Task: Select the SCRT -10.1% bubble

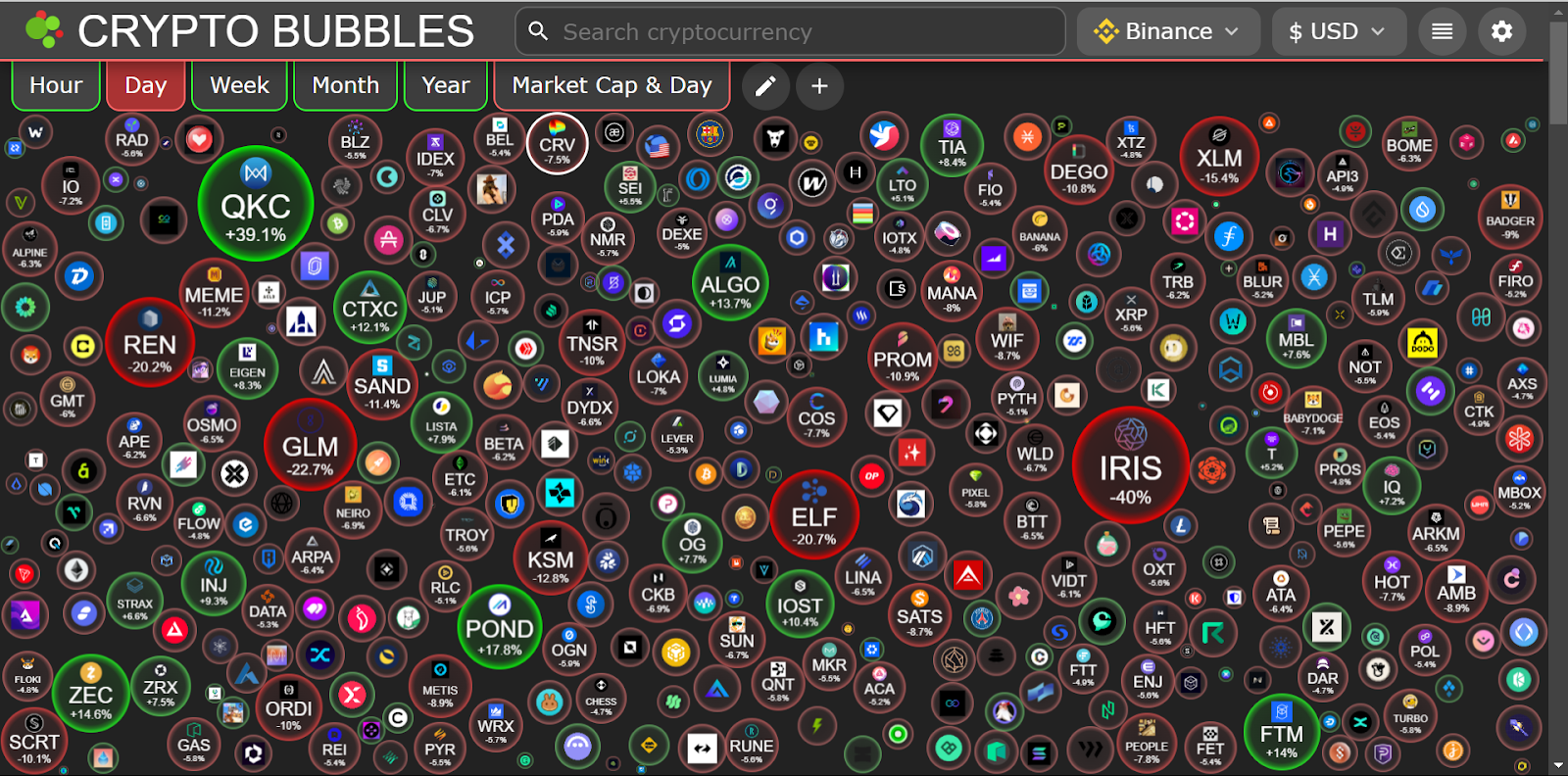Action: click(x=34, y=742)
